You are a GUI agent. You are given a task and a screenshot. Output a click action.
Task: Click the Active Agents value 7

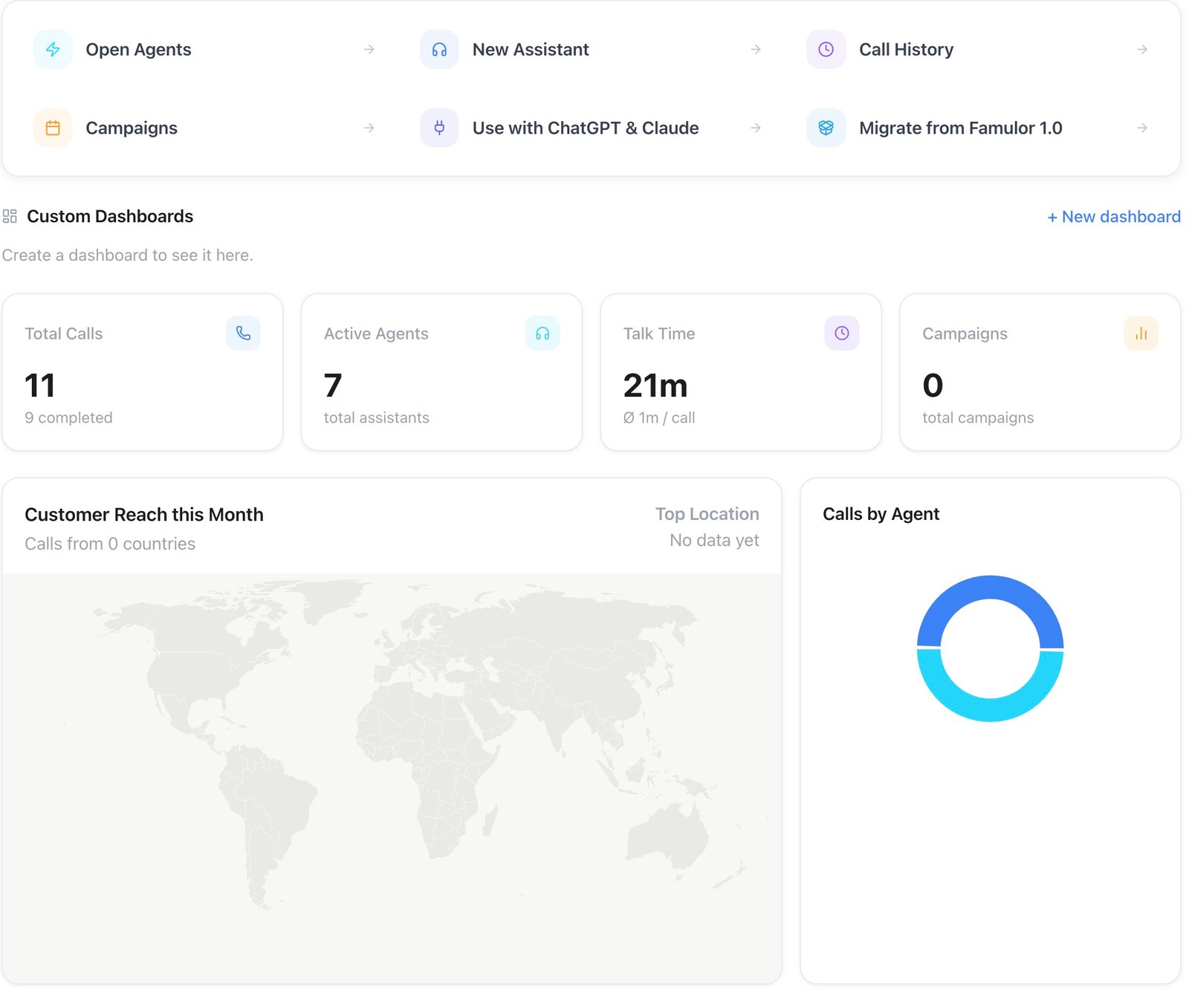333,386
